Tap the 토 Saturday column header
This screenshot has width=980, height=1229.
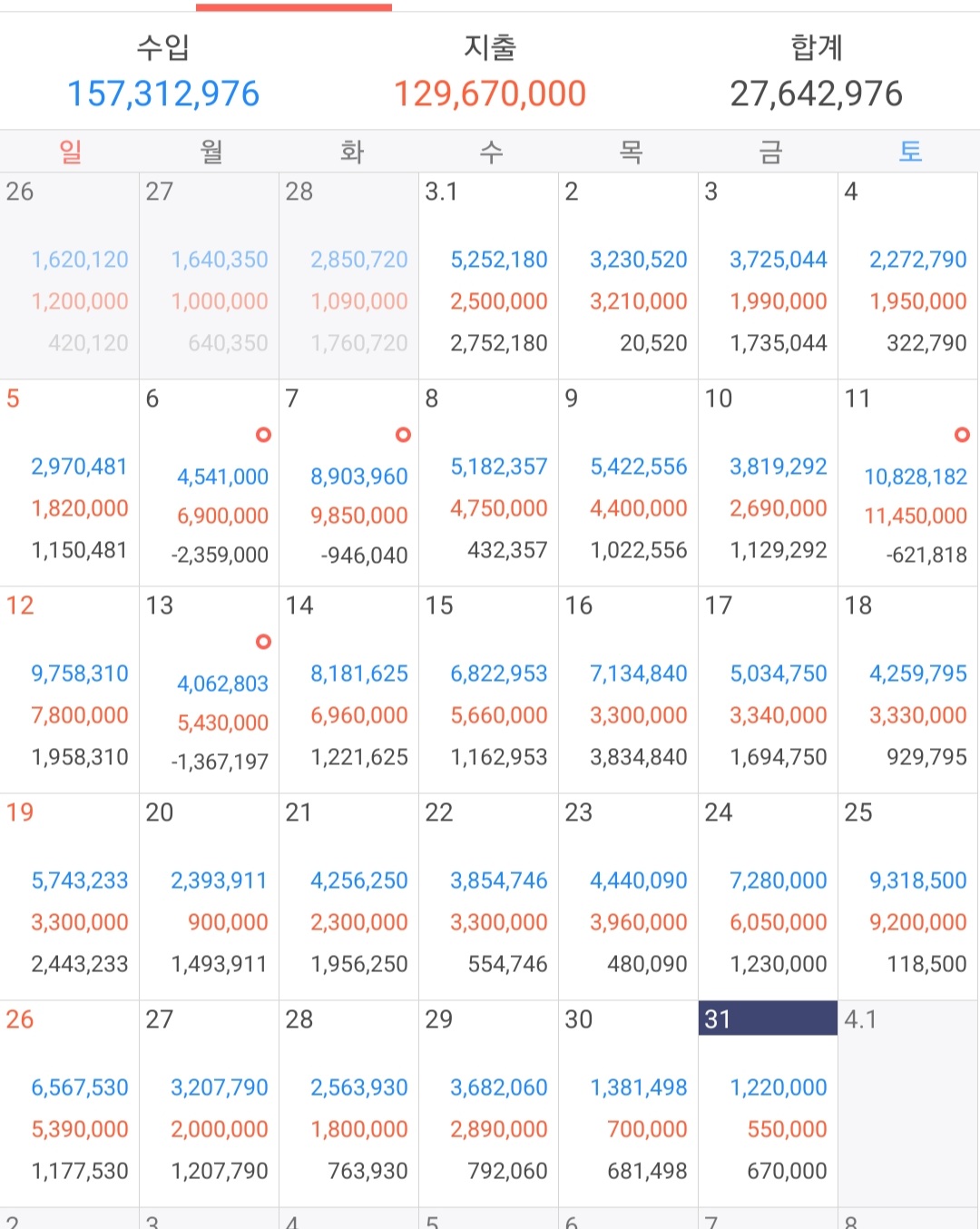coord(909,152)
